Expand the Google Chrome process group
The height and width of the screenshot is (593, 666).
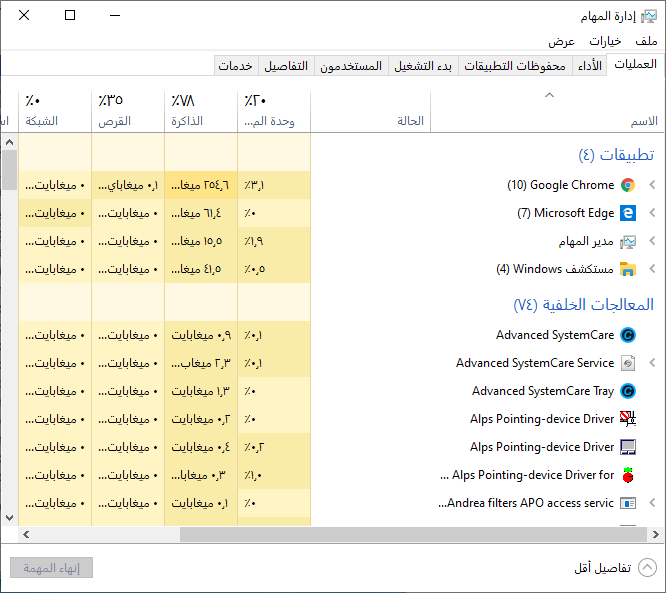point(653,185)
